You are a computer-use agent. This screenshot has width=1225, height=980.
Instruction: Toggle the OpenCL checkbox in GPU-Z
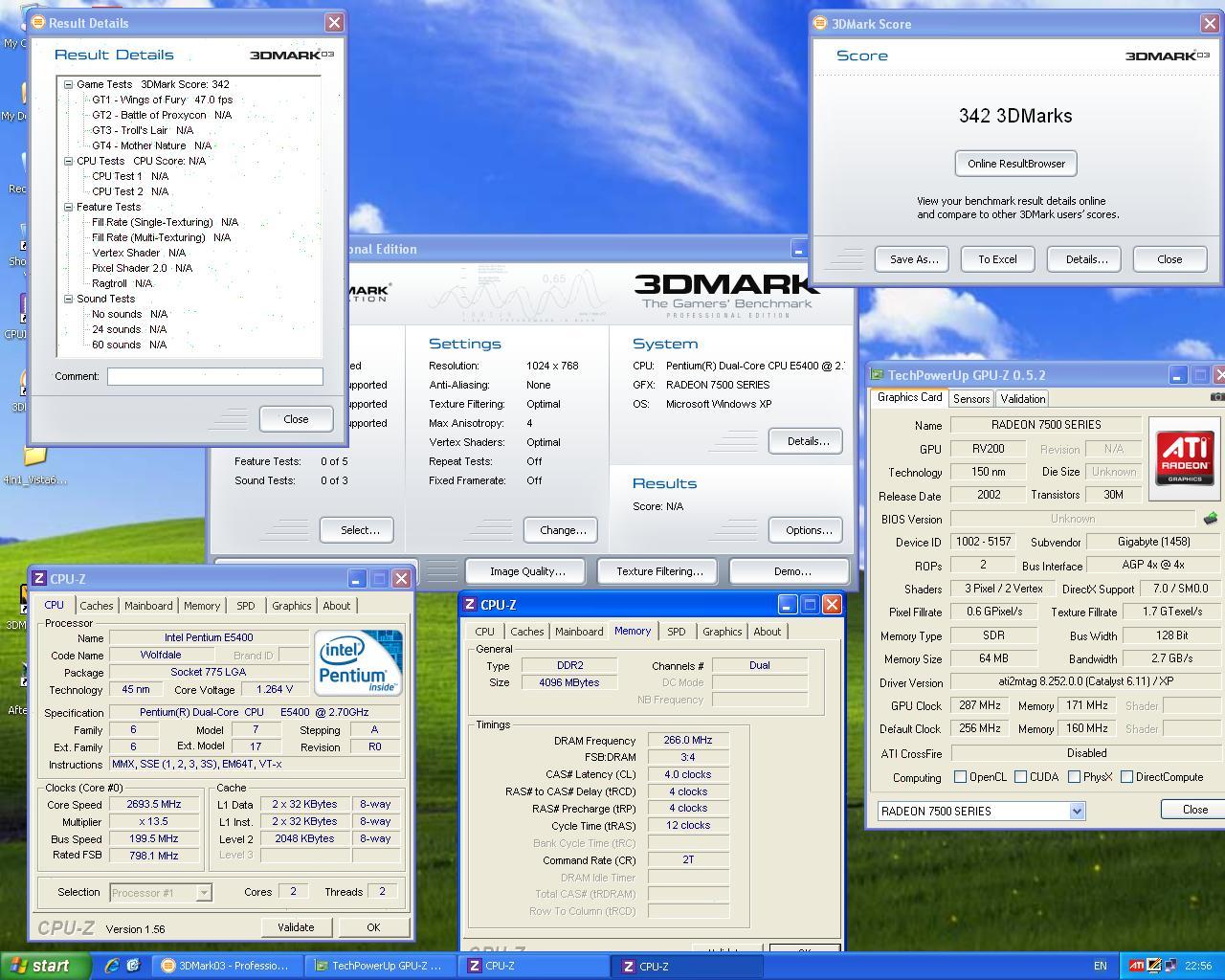click(960, 776)
